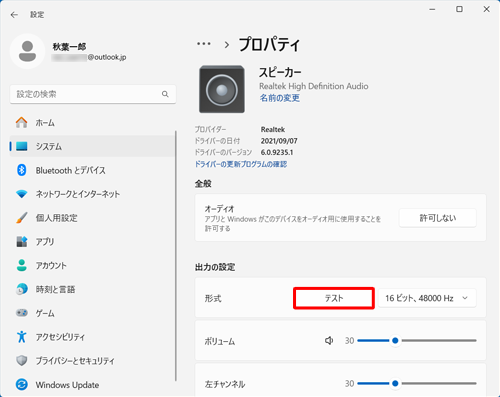Open ネットワークとインターネット settings
Image resolution: width=500 pixels, height=397 pixels.
pos(93,194)
